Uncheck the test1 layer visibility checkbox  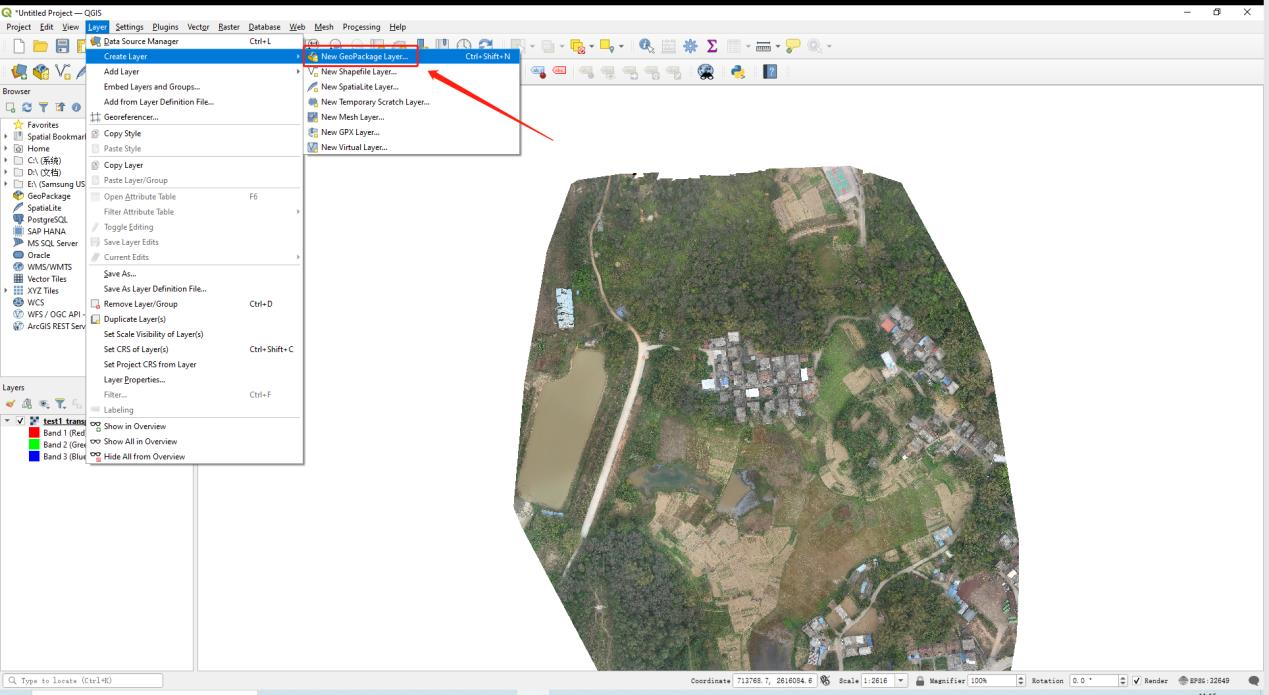pyautogui.click(x=20, y=421)
